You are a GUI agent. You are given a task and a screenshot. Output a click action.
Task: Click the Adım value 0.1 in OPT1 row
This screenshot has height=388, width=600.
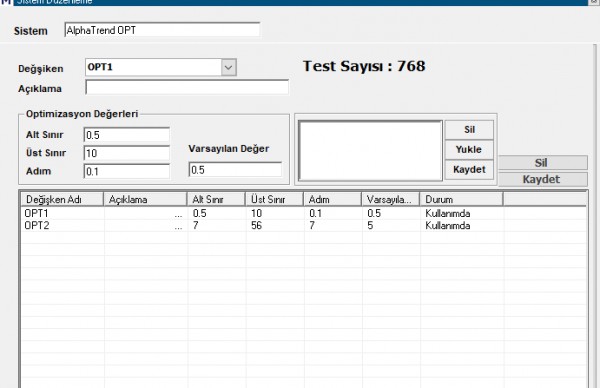(x=315, y=213)
